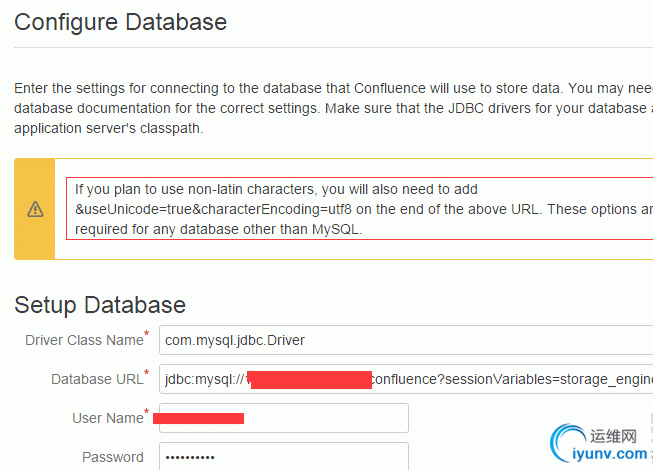Screen dimensions: 653x470
Task: Click the "Setup Database" section heading
Action: (100, 305)
